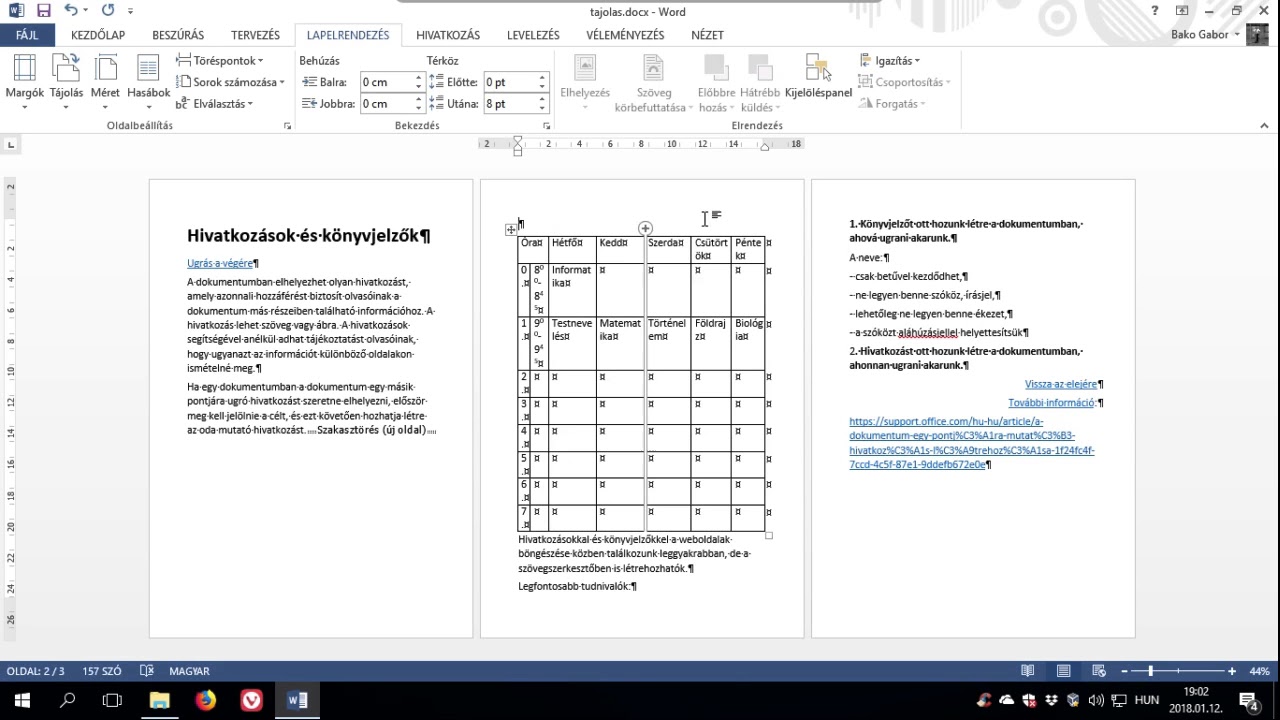Viewport: 1280px width, 720px height.
Task: Click the insert column plus marker above table
Action: (645, 229)
